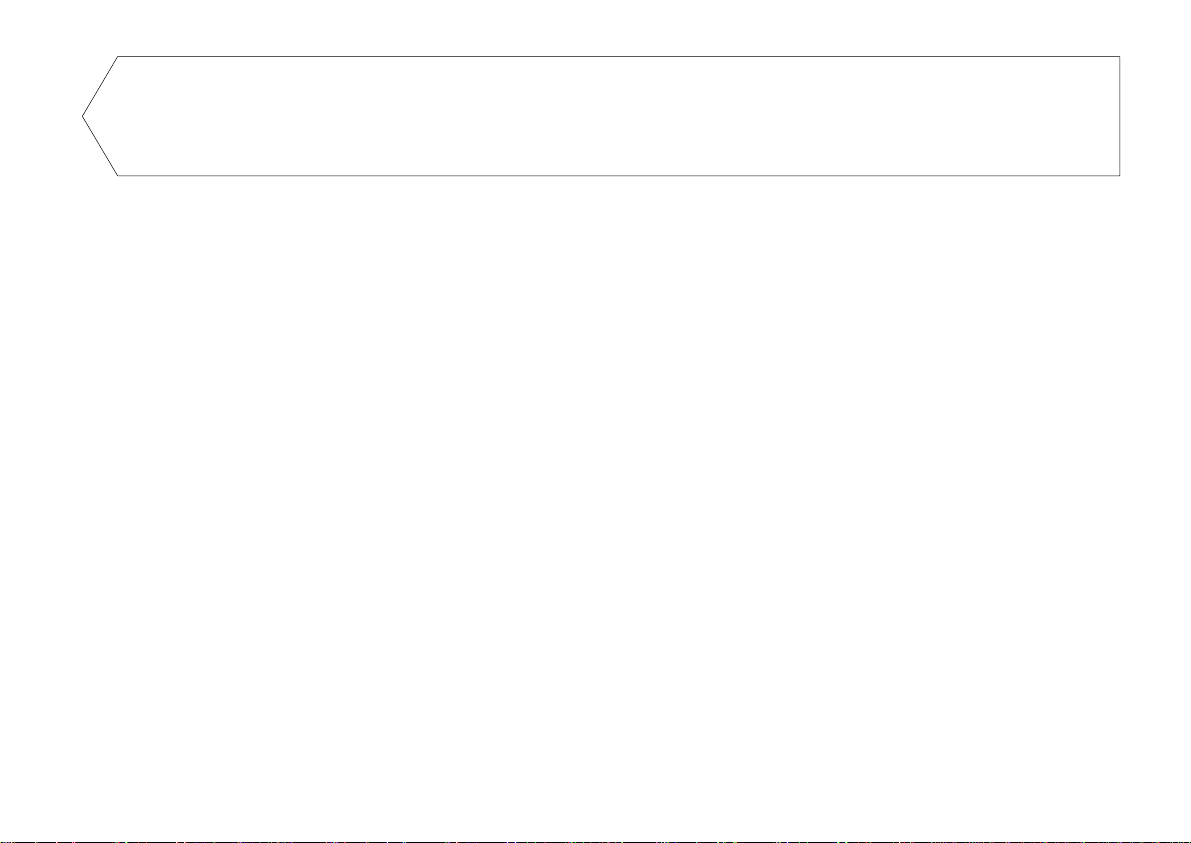Image resolution: width=1191 pixels, height=843 pixels.
Task: Click the bottom-right corner of the banner shape
Action: [x=1120, y=175]
